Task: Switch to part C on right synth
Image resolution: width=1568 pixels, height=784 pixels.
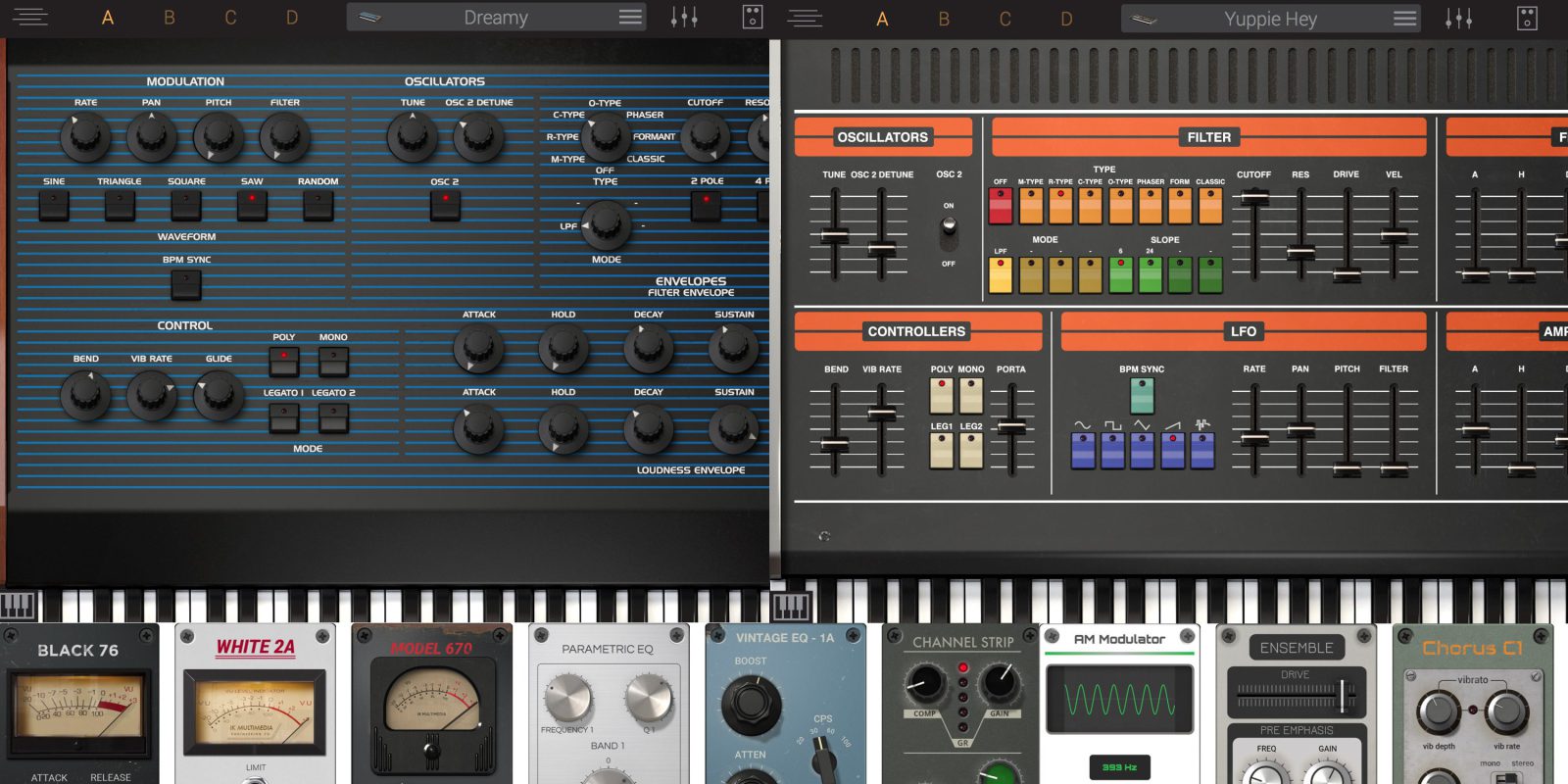Action: [1004, 19]
